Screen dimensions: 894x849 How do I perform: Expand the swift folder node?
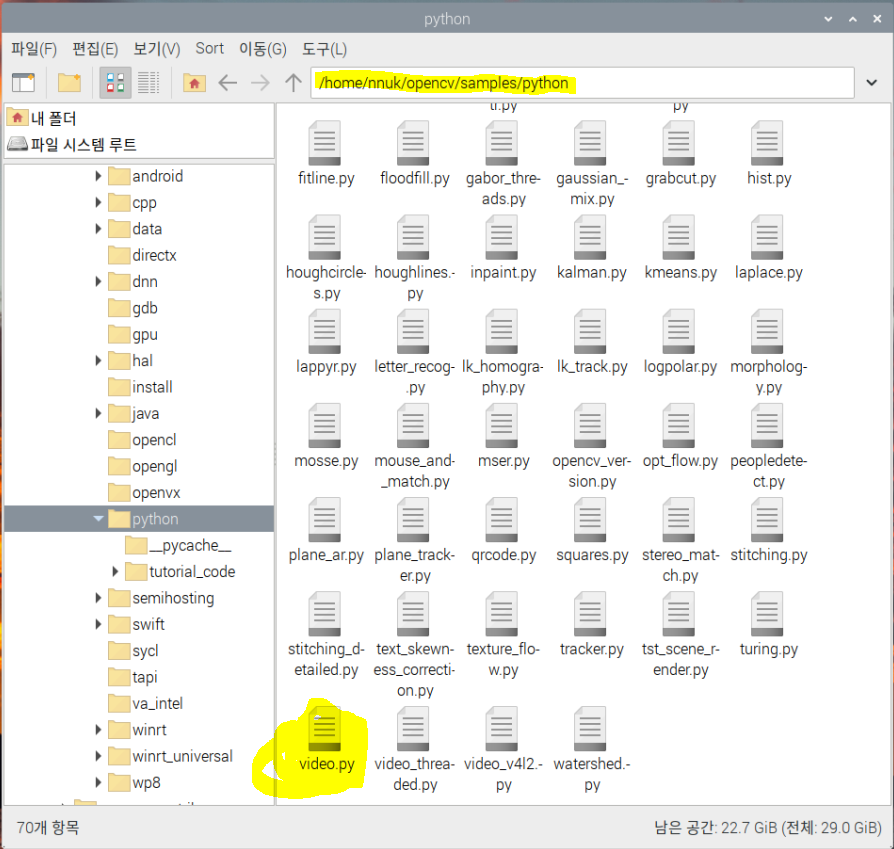98,624
